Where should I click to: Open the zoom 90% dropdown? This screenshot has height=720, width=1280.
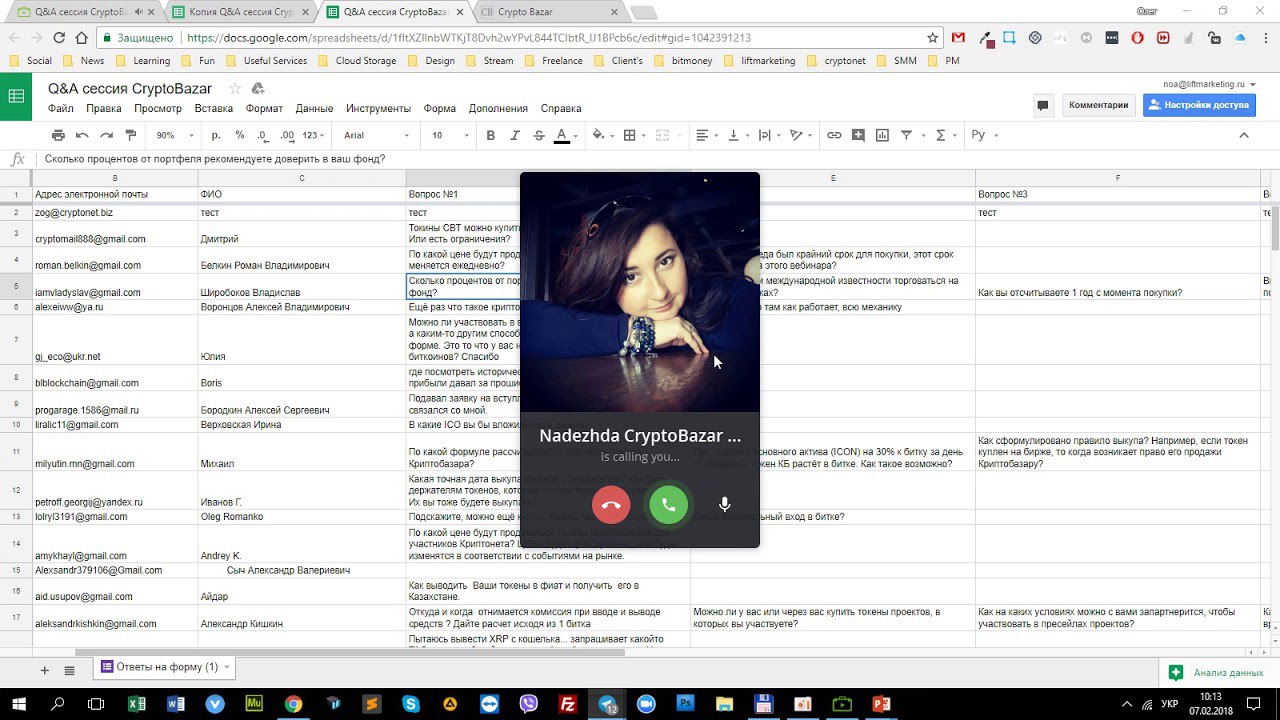(173, 135)
